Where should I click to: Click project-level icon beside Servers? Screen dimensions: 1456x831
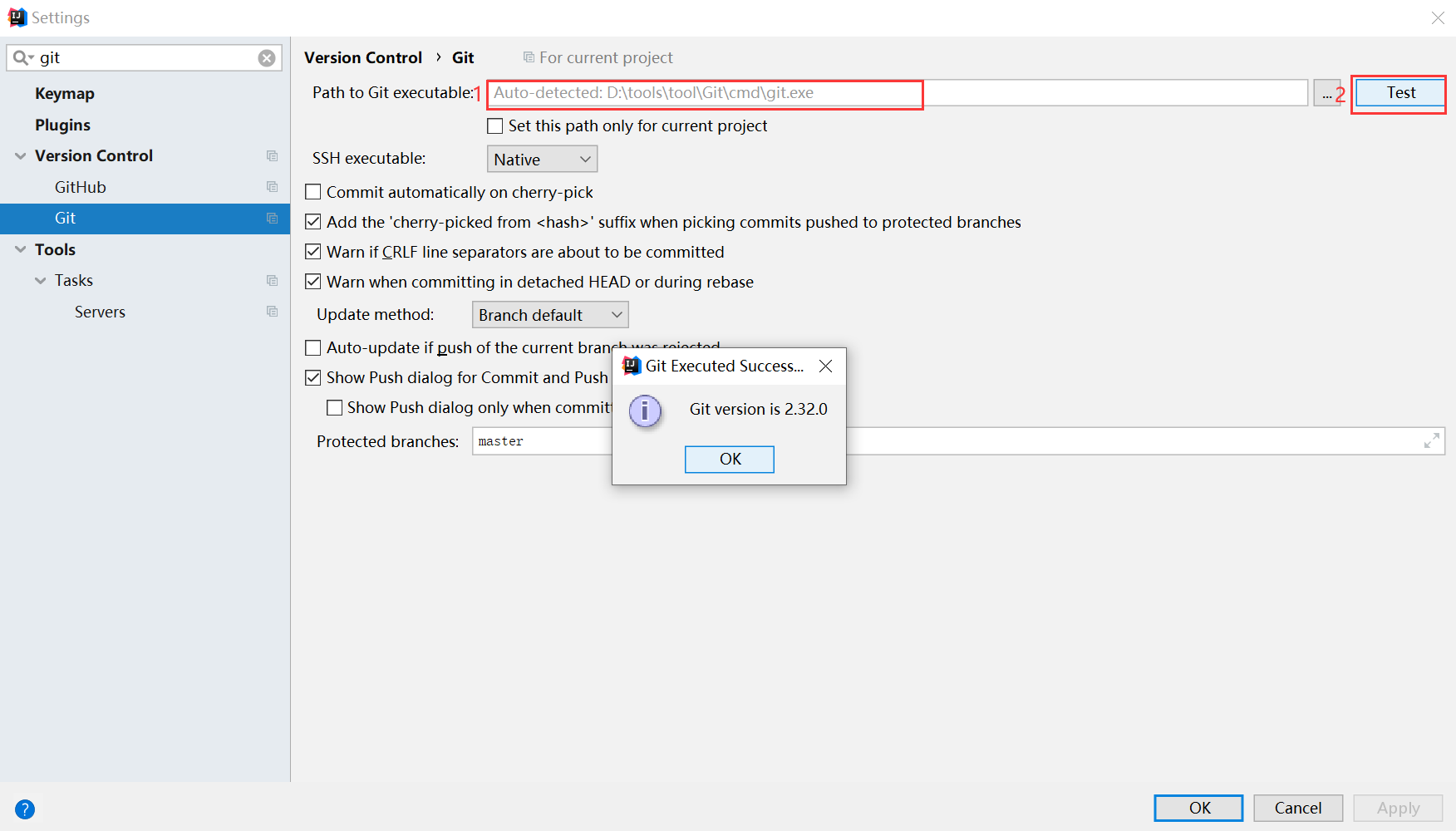coord(272,312)
